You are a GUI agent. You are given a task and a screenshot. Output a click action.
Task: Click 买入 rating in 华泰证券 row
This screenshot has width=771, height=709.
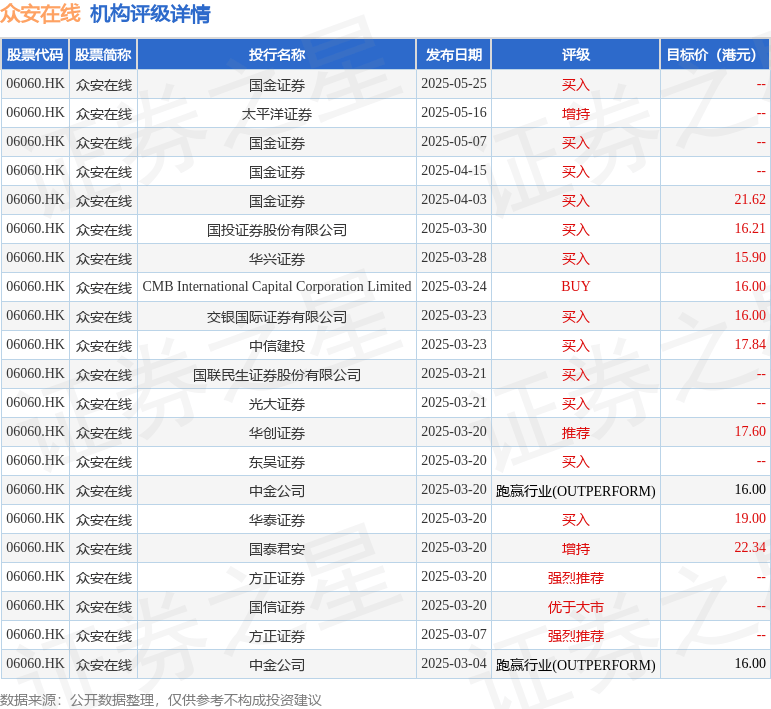click(x=576, y=520)
